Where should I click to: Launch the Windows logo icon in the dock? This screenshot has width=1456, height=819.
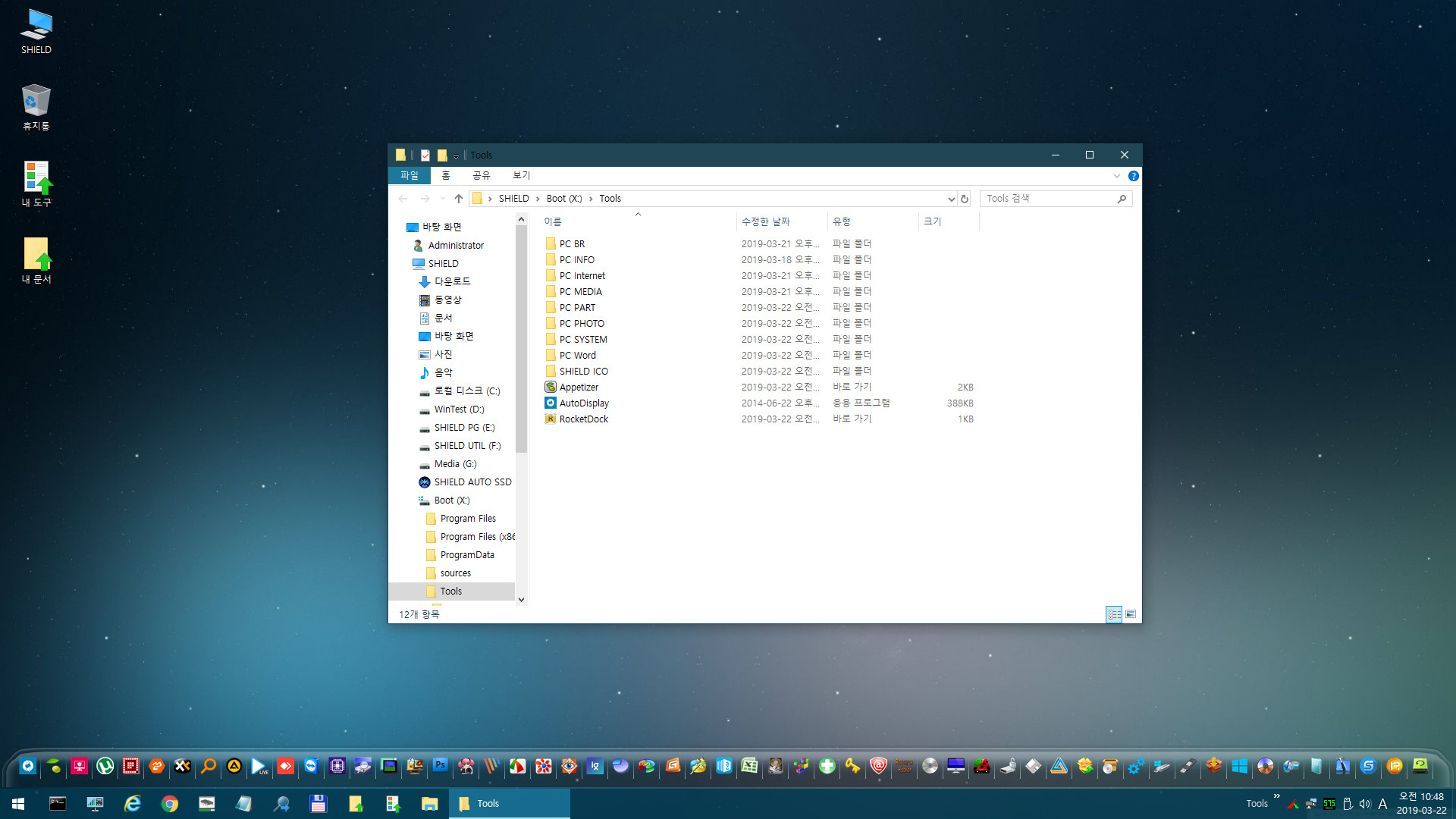click(1240, 766)
